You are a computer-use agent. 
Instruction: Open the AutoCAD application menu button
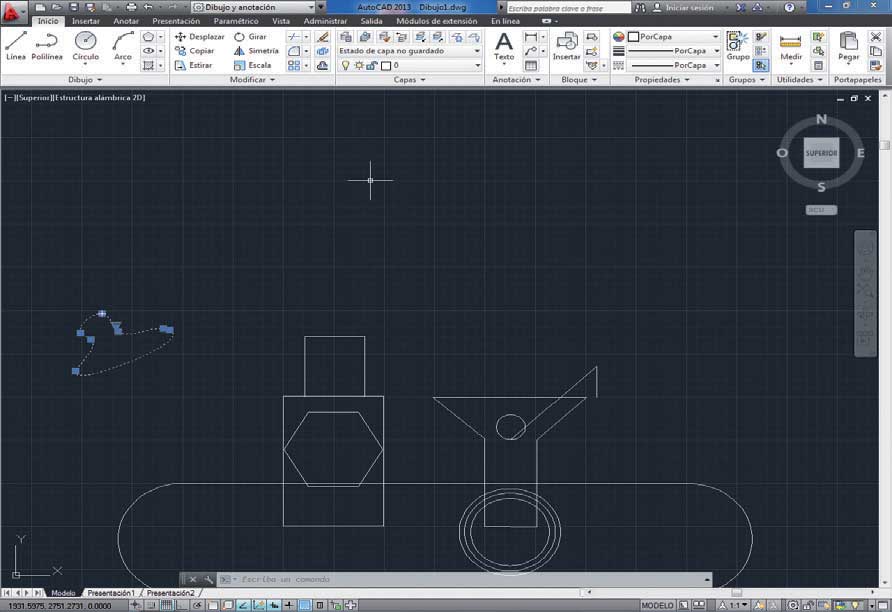(x=13, y=10)
